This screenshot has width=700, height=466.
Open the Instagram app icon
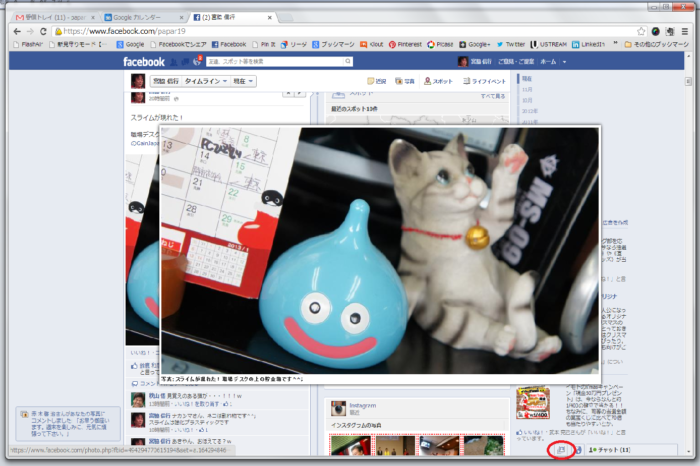point(338,408)
